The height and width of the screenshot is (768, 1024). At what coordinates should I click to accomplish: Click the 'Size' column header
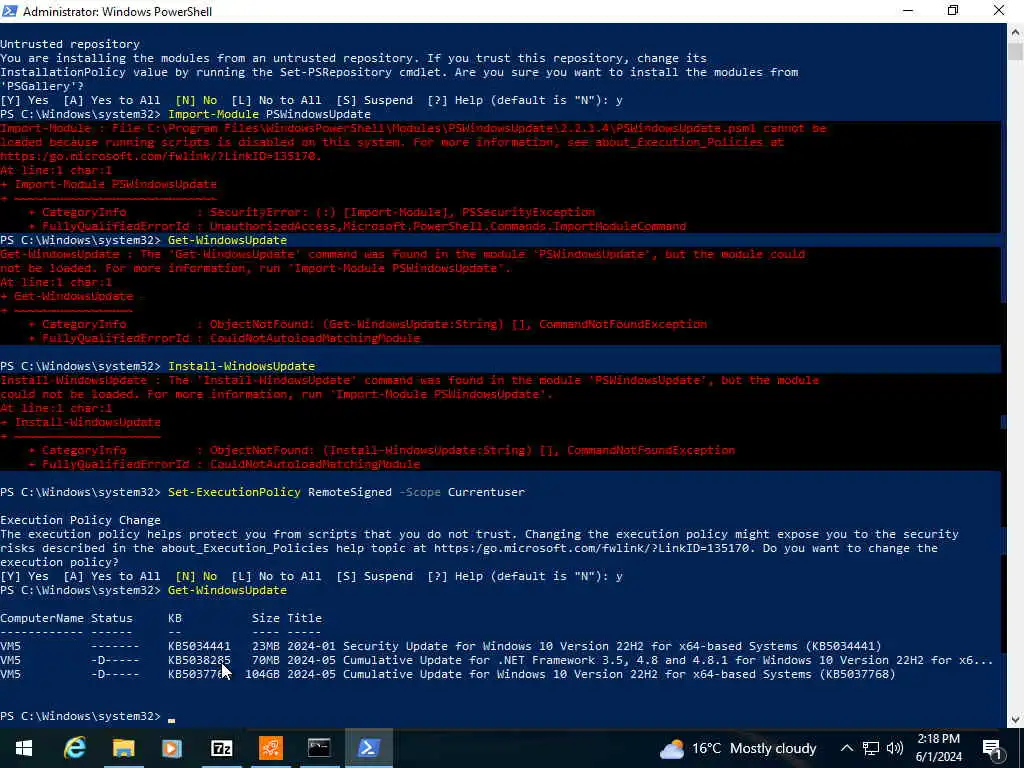point(266,618)
